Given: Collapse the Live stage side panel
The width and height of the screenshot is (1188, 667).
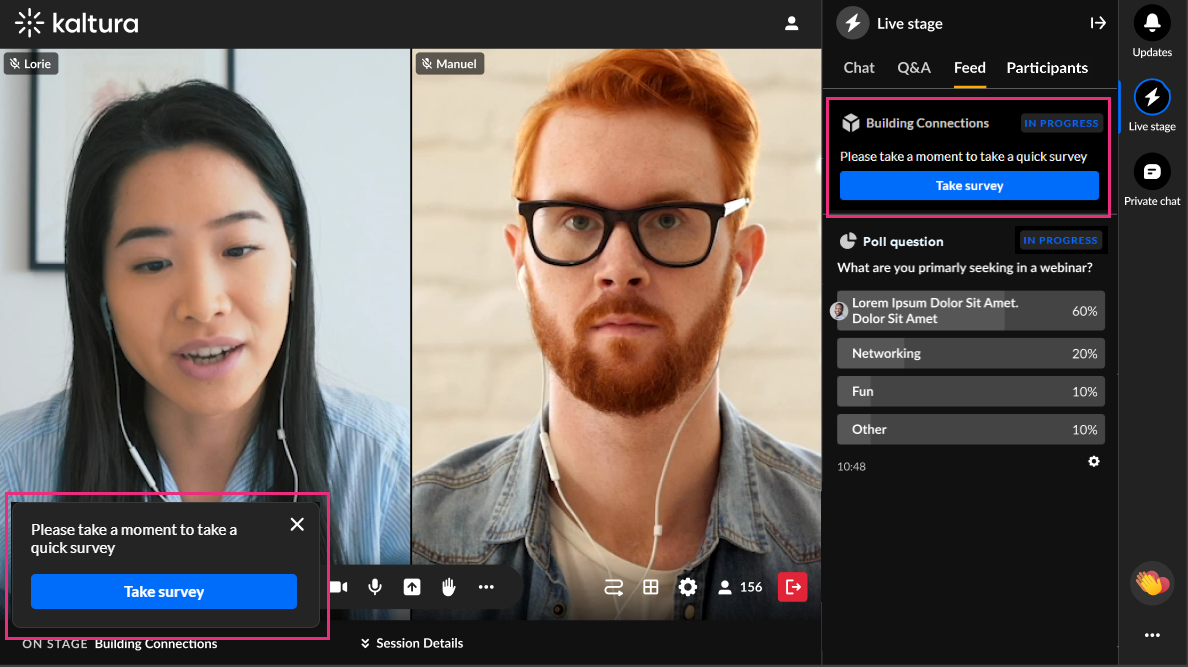Looking at the screenshot, I should [x=1097, y=23].
